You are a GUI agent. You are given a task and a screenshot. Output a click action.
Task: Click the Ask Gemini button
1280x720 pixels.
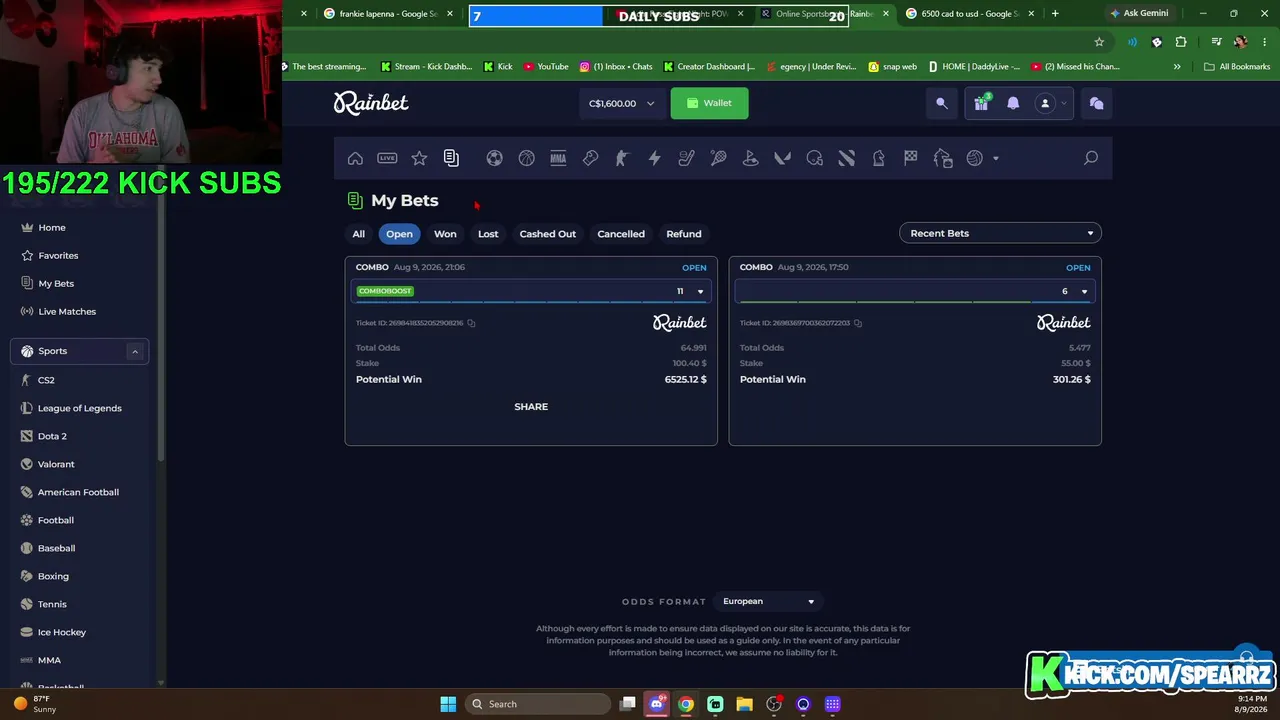click(x=1138, y=13)
